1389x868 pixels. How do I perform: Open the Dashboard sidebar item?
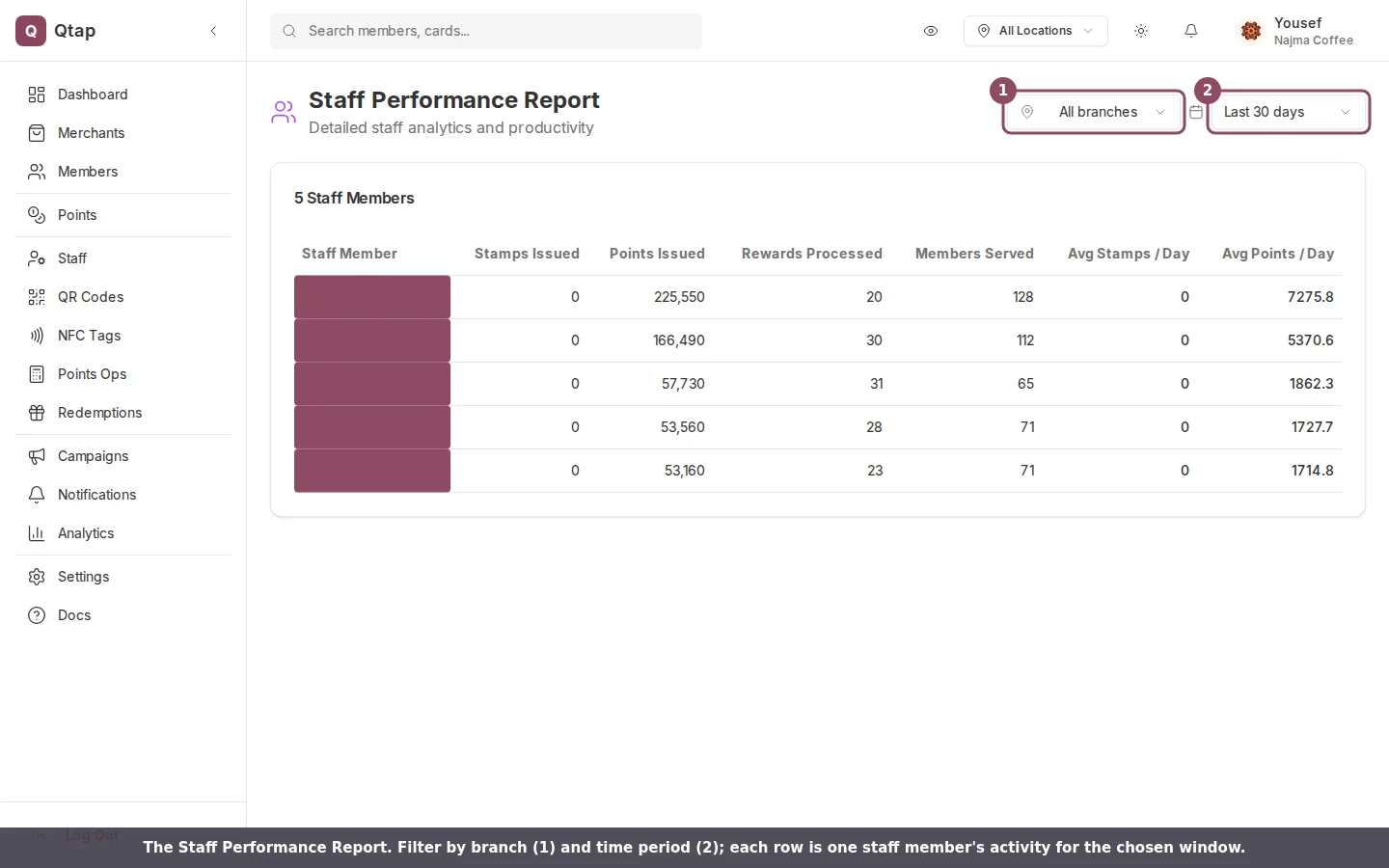pyautogui.click(x=123, y=95)
